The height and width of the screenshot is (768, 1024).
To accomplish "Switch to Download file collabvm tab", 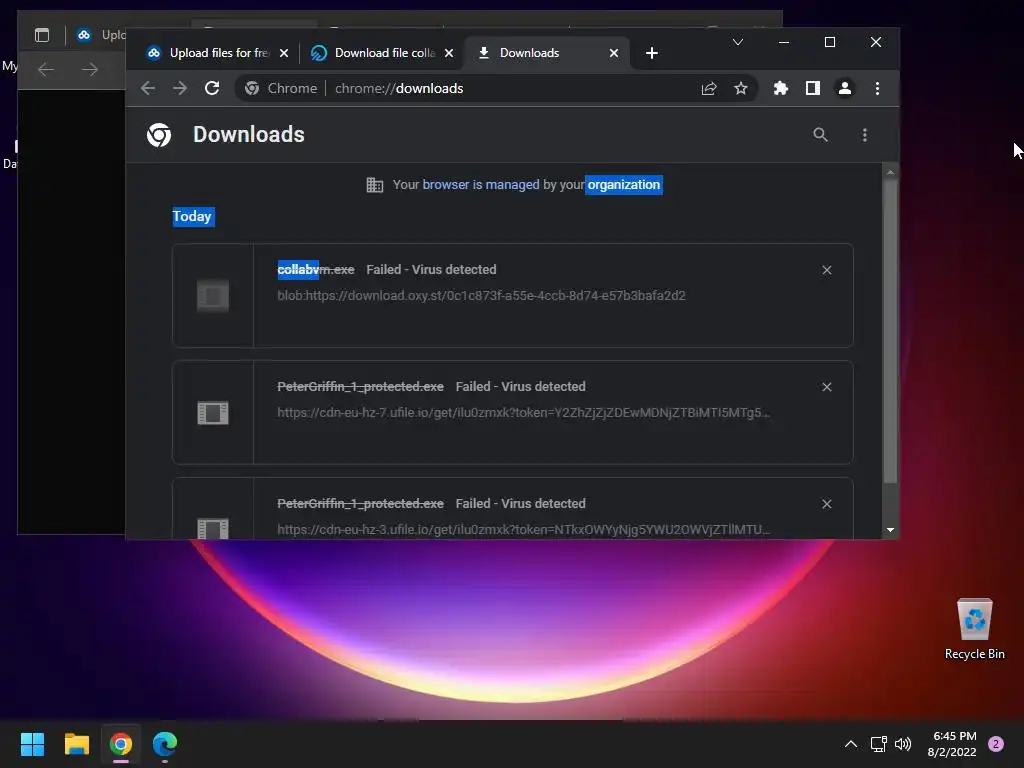I will click(384, 53).
